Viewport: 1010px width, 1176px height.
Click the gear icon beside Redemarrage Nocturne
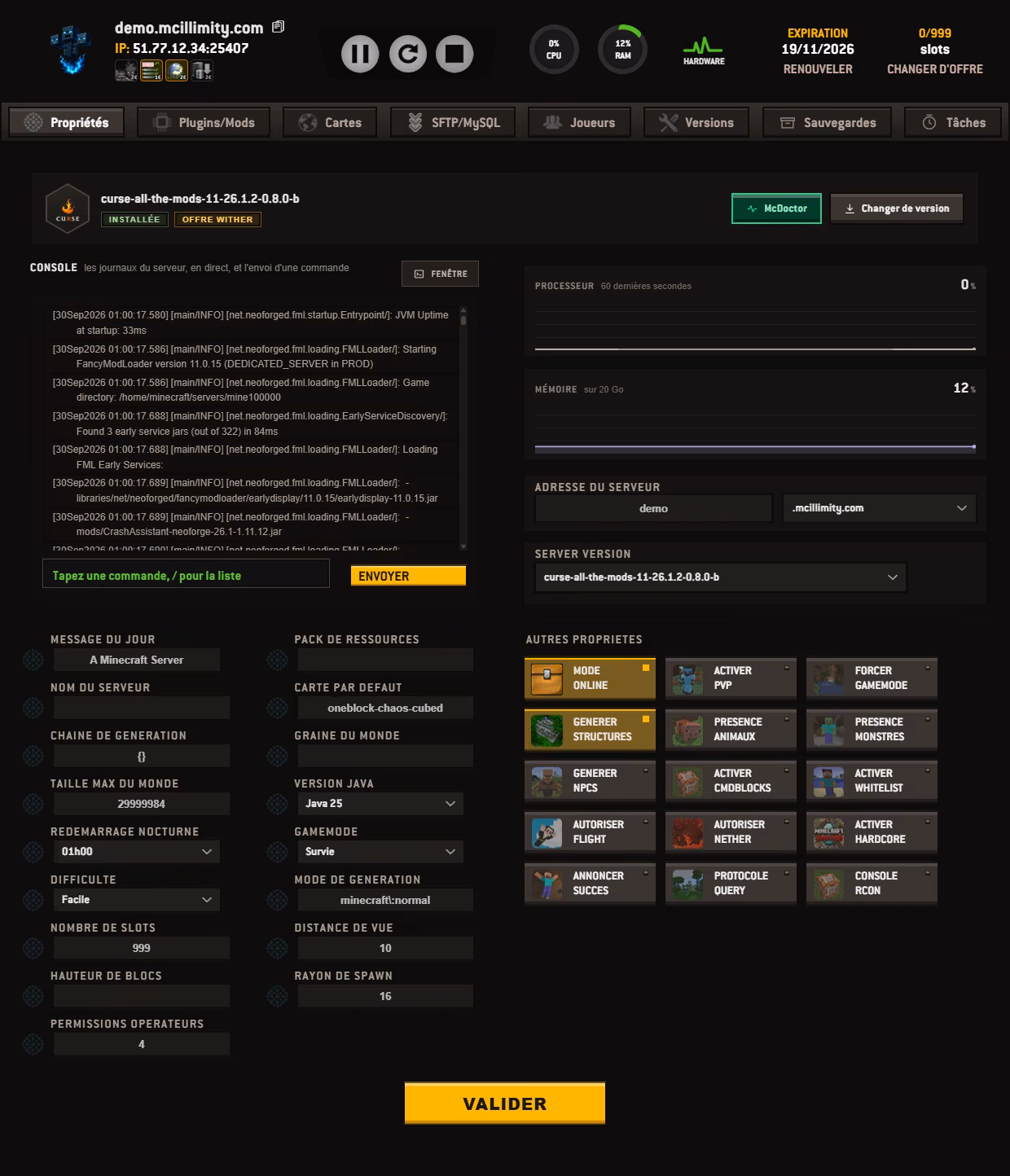(x=33, y=852)
